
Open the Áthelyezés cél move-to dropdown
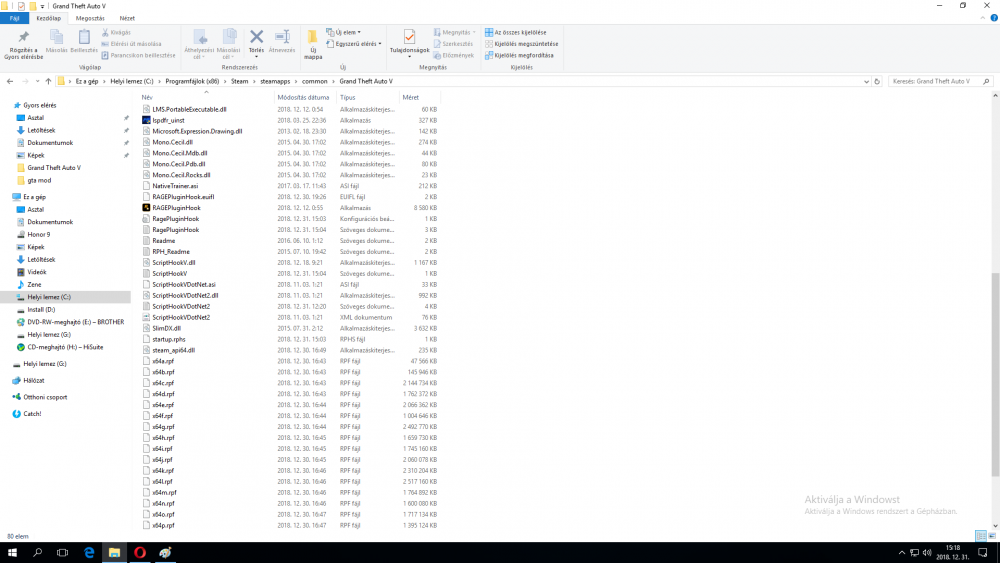[199, 45]
